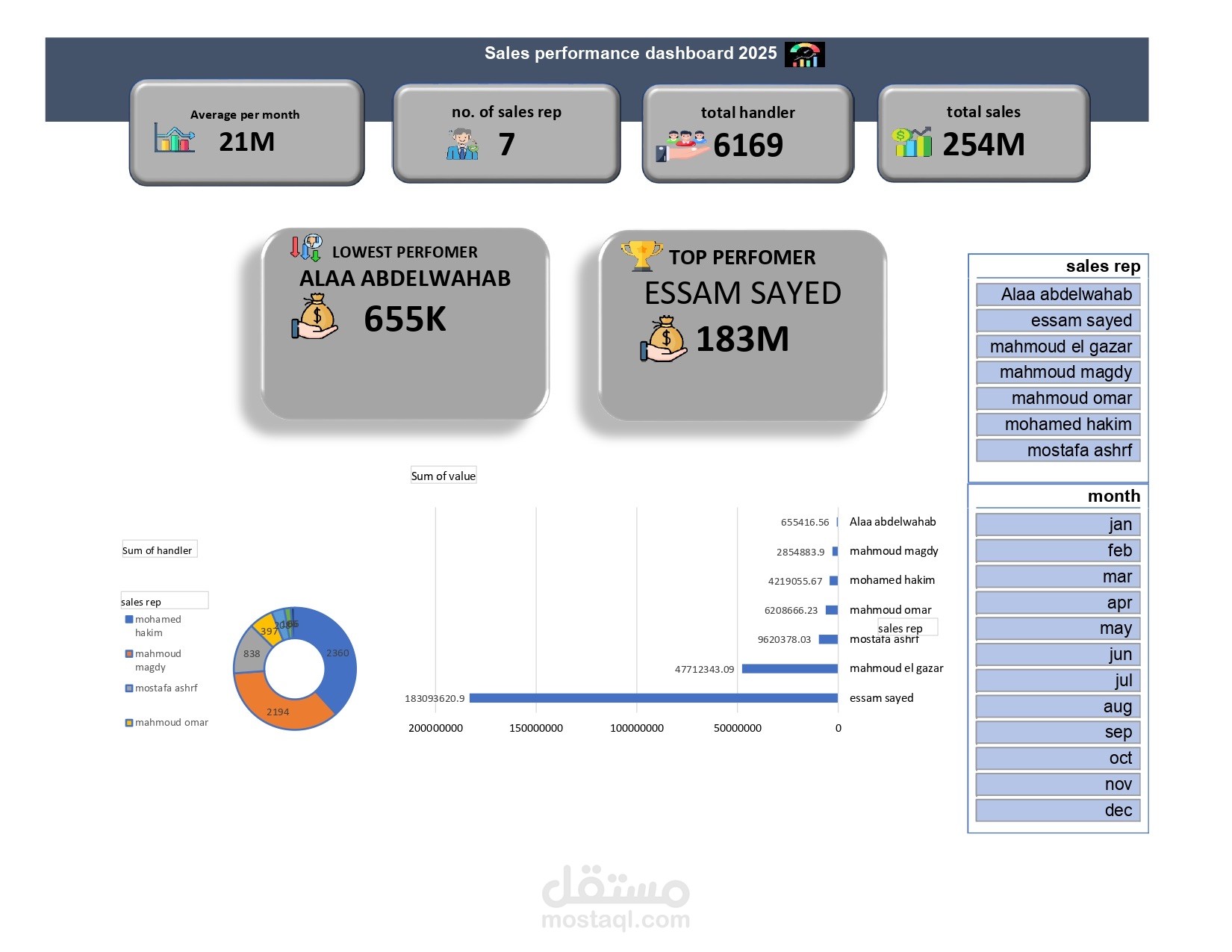Select apr in the month slicer
This screenshot has width=1232, height=952.
(1057, 602)
